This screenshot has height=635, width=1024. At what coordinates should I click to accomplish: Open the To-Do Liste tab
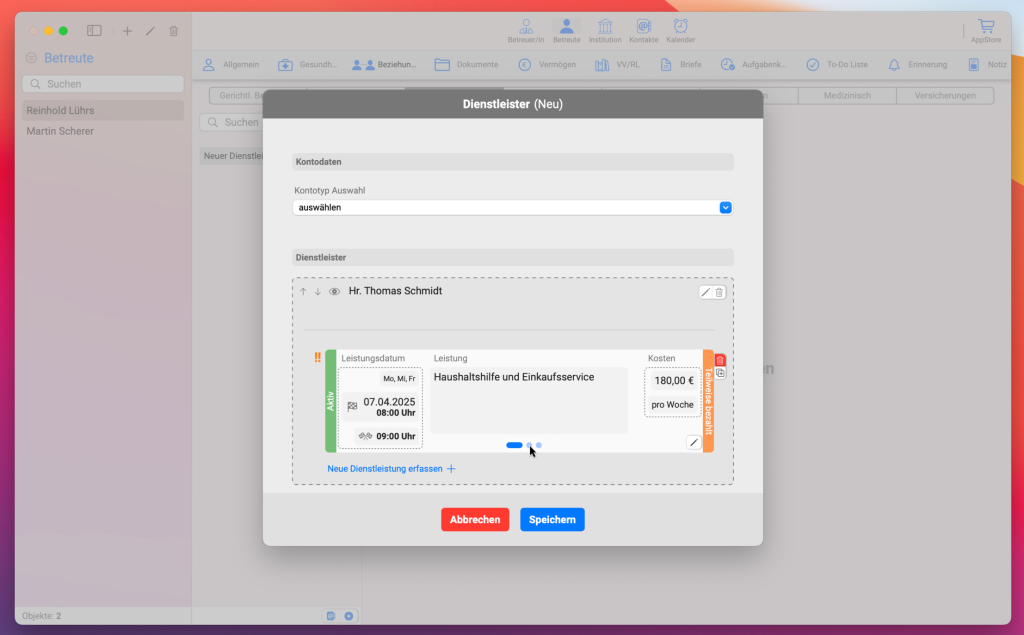pyautogui.click(x=837, y=65)
